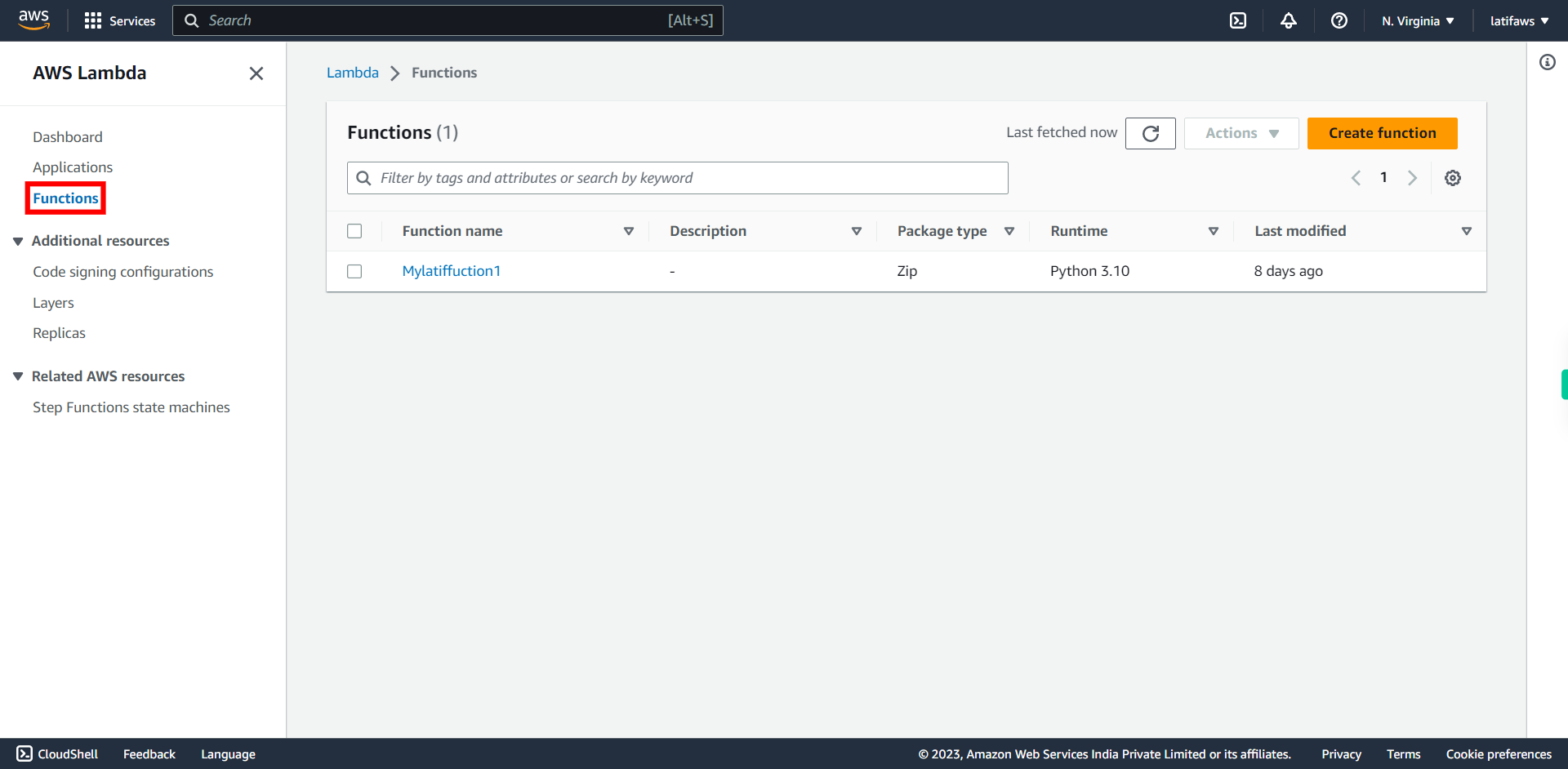
Task: Open the info panel icon
Action: tap(1548, 62)
